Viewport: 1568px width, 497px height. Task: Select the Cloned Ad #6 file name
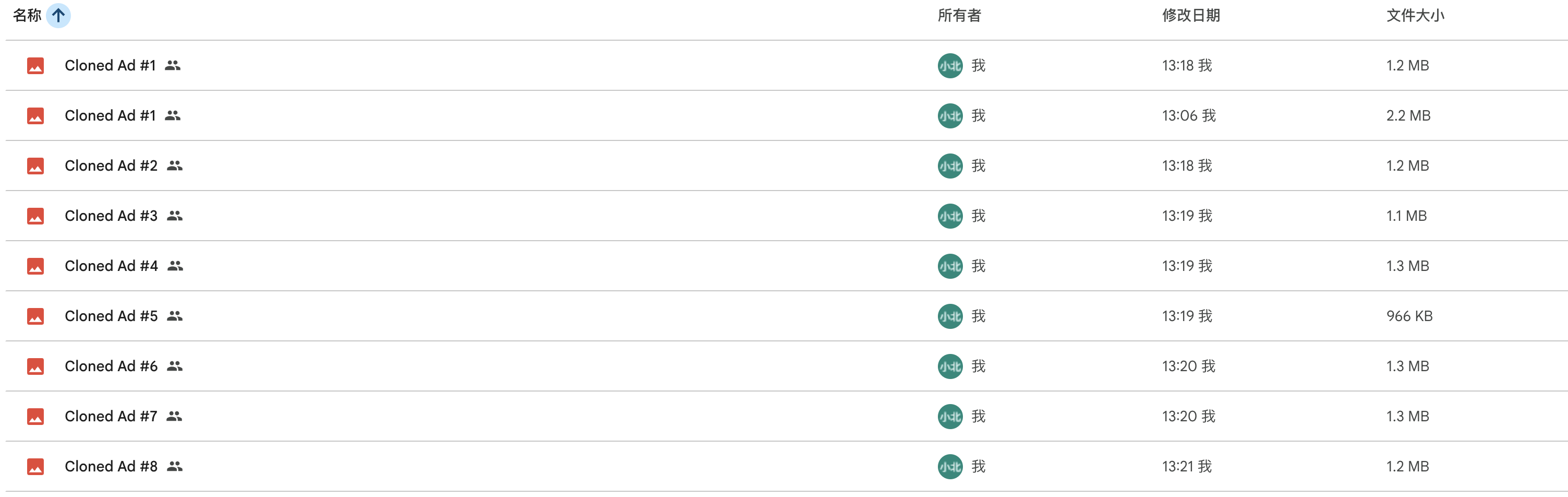click(111, 366)
